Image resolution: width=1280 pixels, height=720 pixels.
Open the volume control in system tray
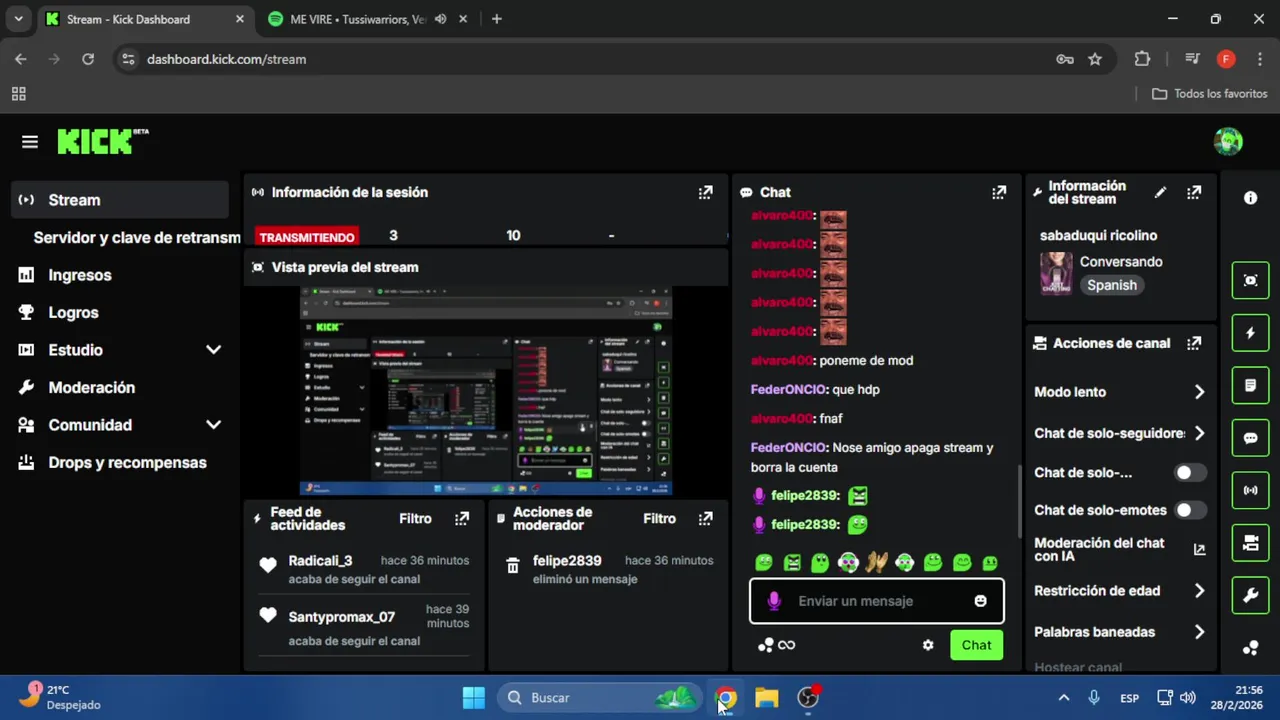[1188, 698]
